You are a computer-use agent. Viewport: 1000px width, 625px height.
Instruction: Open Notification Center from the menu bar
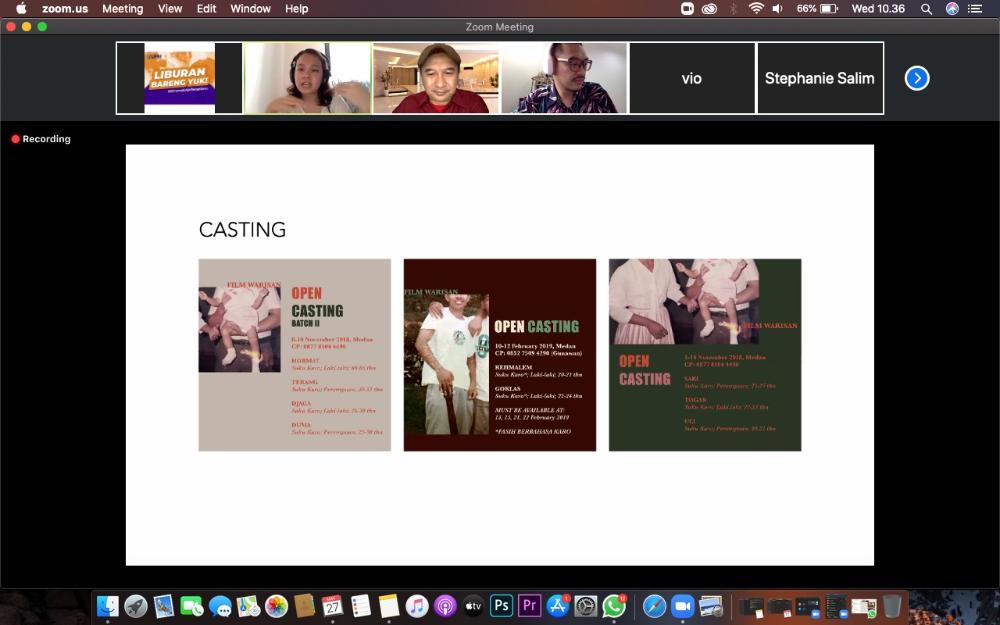[x=975, y=8]
